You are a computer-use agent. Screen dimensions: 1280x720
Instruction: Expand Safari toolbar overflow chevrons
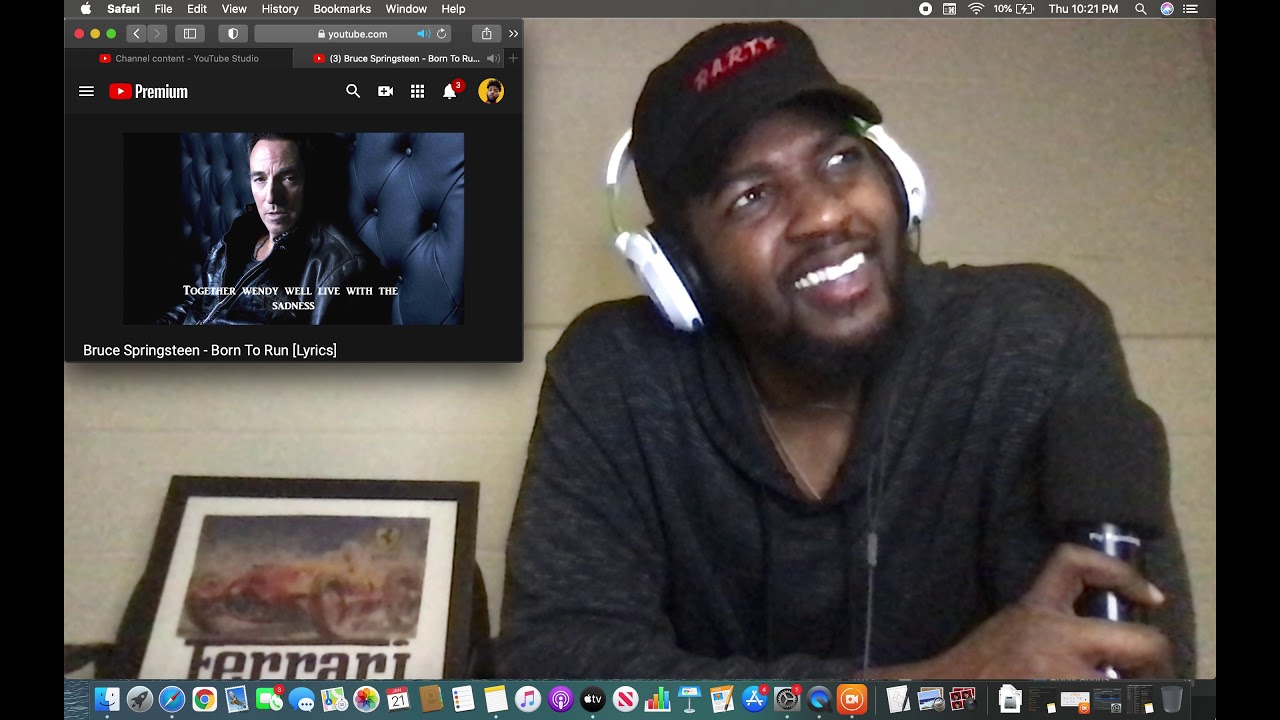click(x=513, y=33)
